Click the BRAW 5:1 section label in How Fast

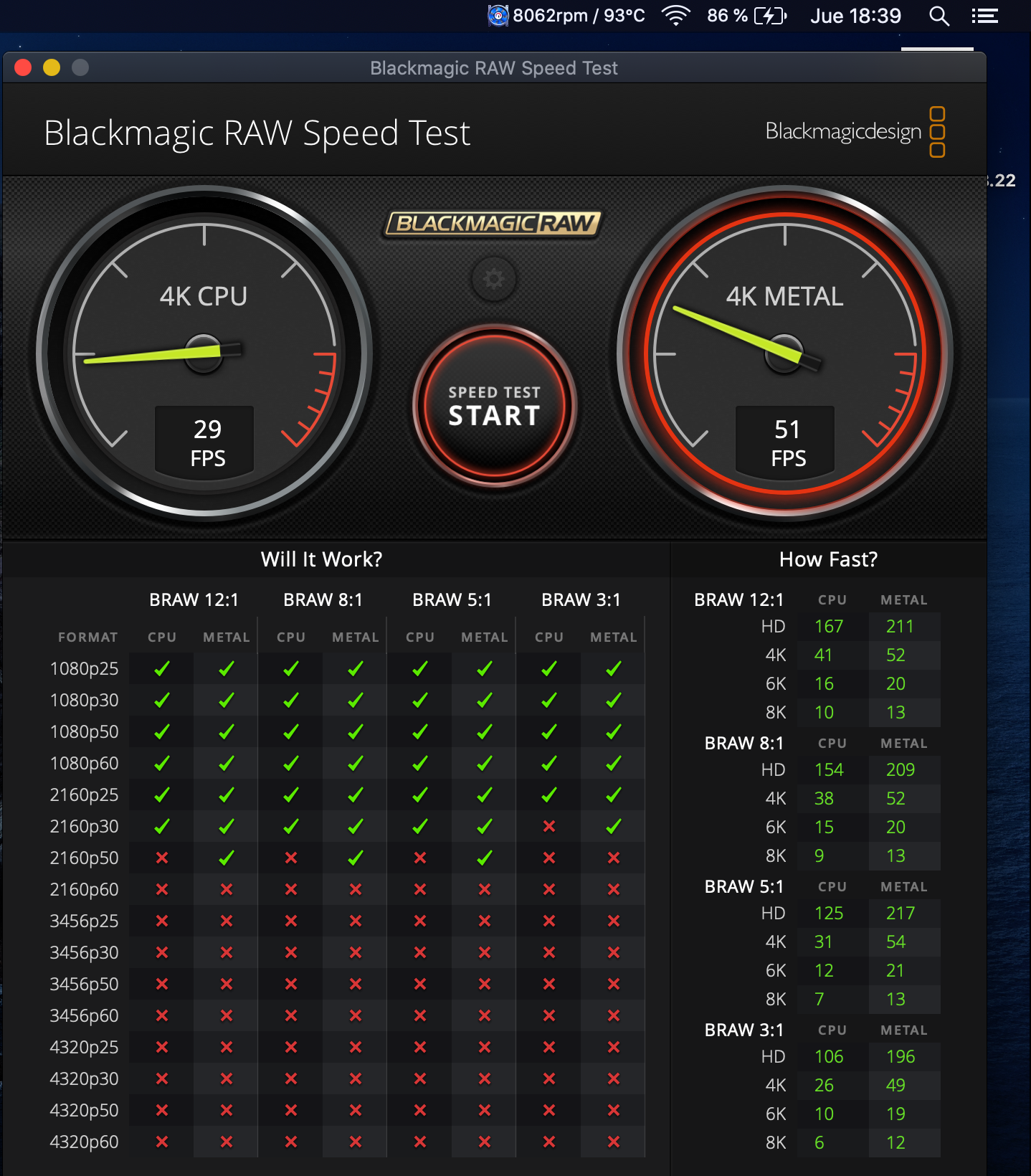pyautogui.click(x=744, y=886)
